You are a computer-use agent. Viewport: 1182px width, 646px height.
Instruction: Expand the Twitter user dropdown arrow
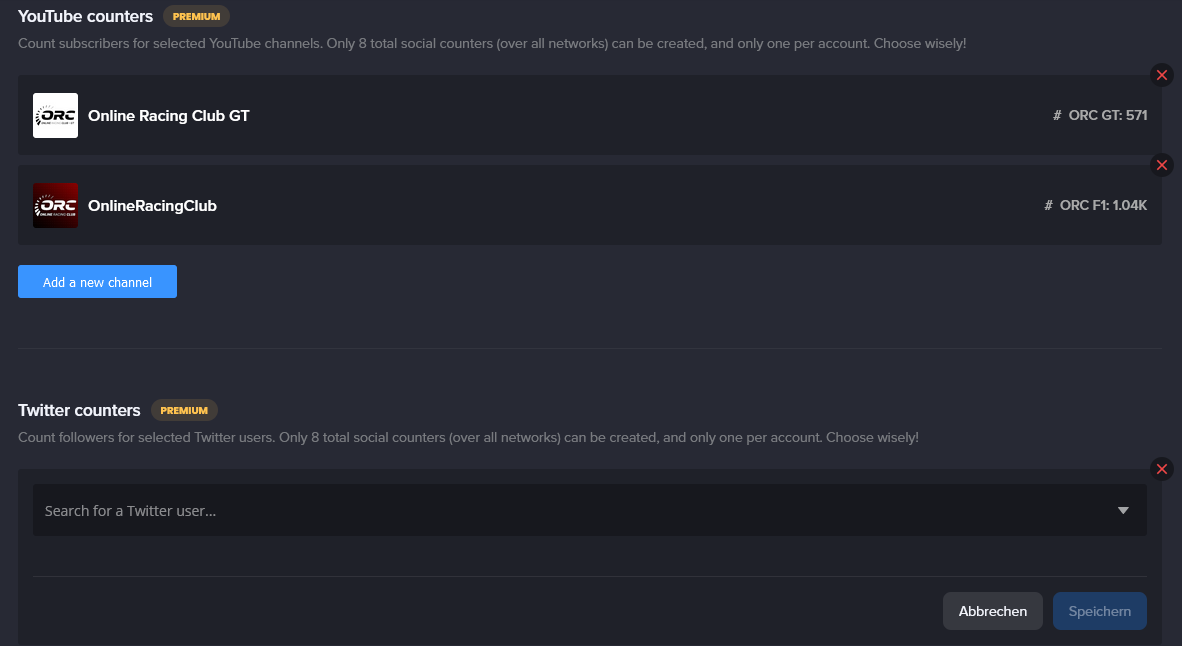click(x=1123, y=511)
